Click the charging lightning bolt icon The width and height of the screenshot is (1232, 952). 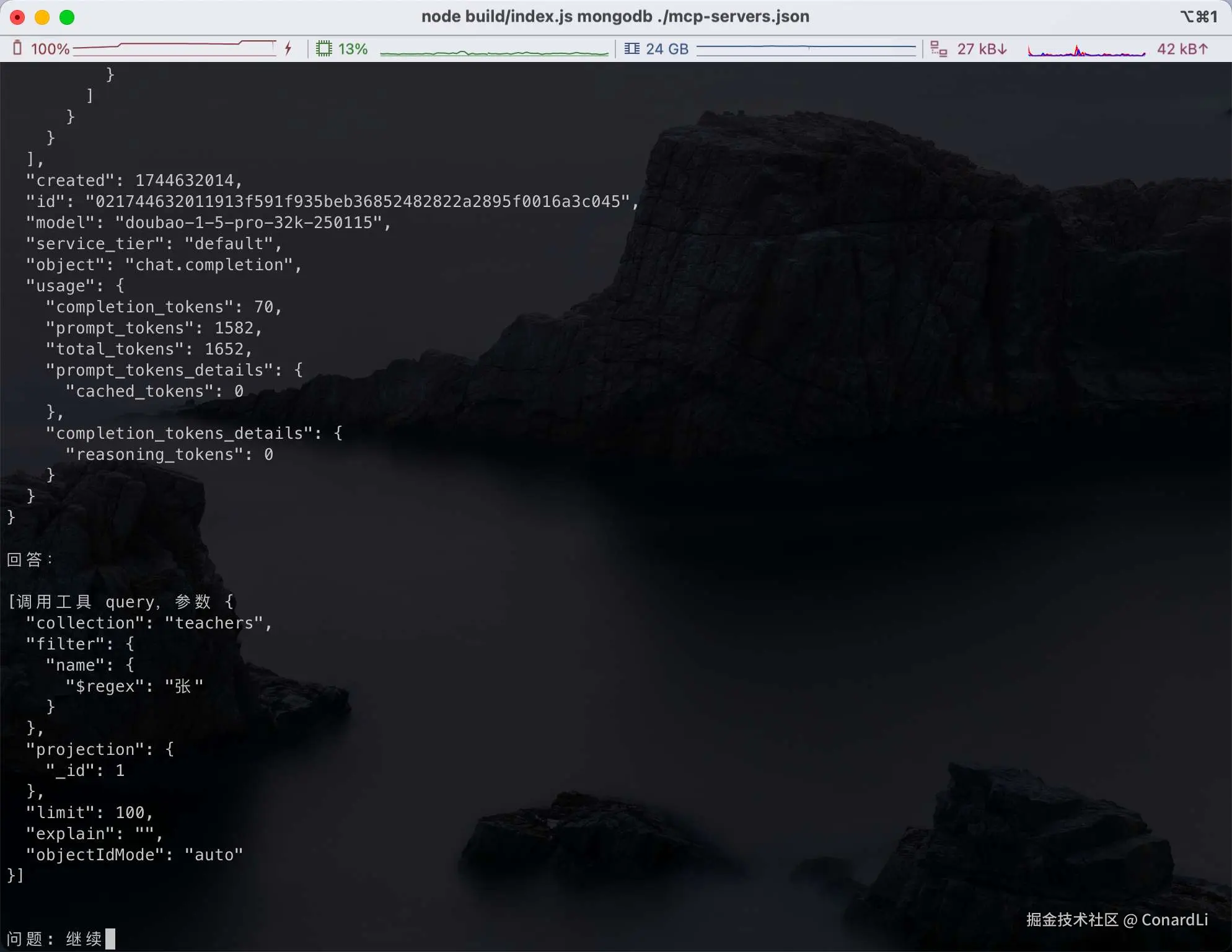click(x=288, y=48)
